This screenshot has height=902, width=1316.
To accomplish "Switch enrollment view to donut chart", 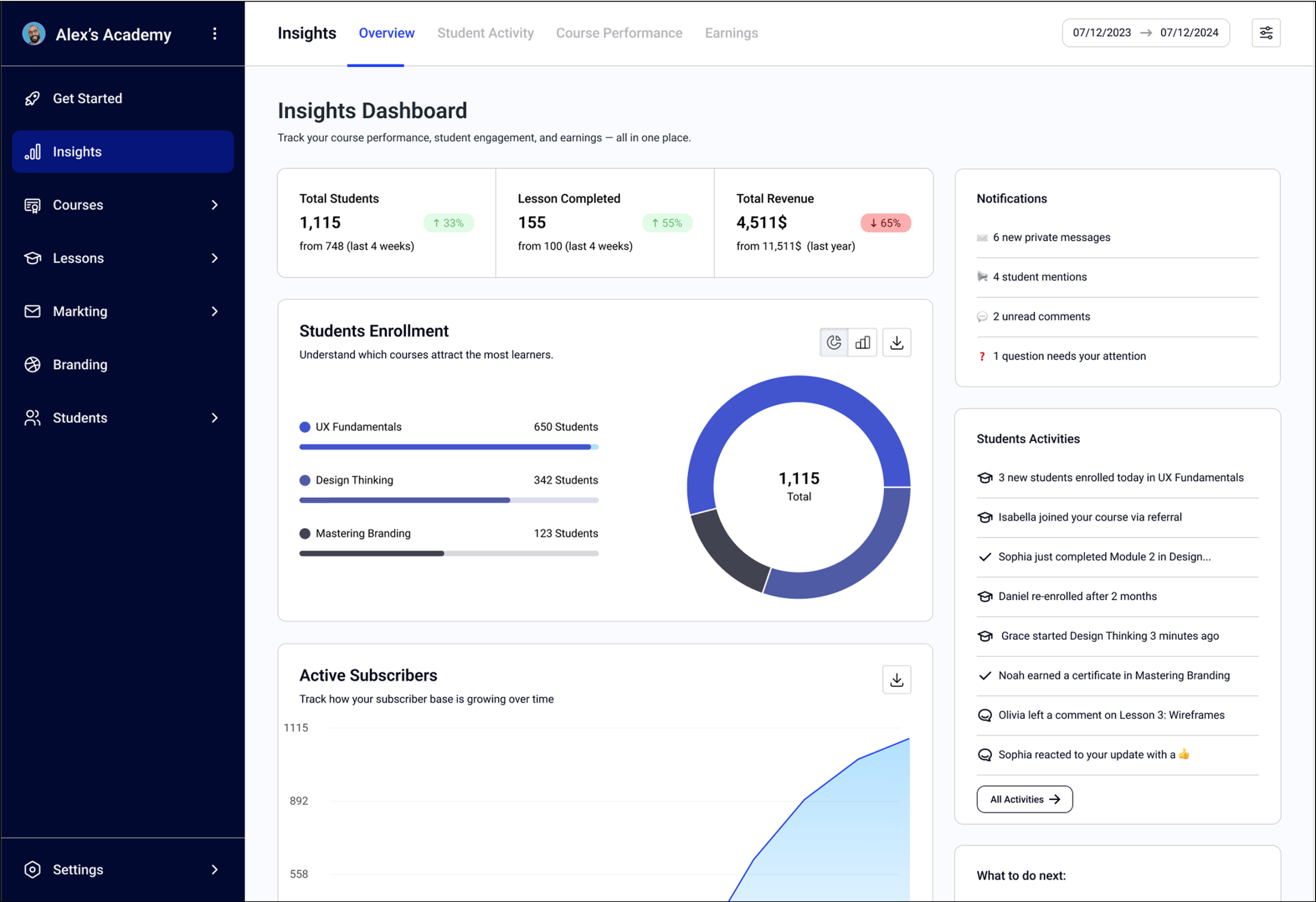I will pyautogui.click(x=833, y=343).
